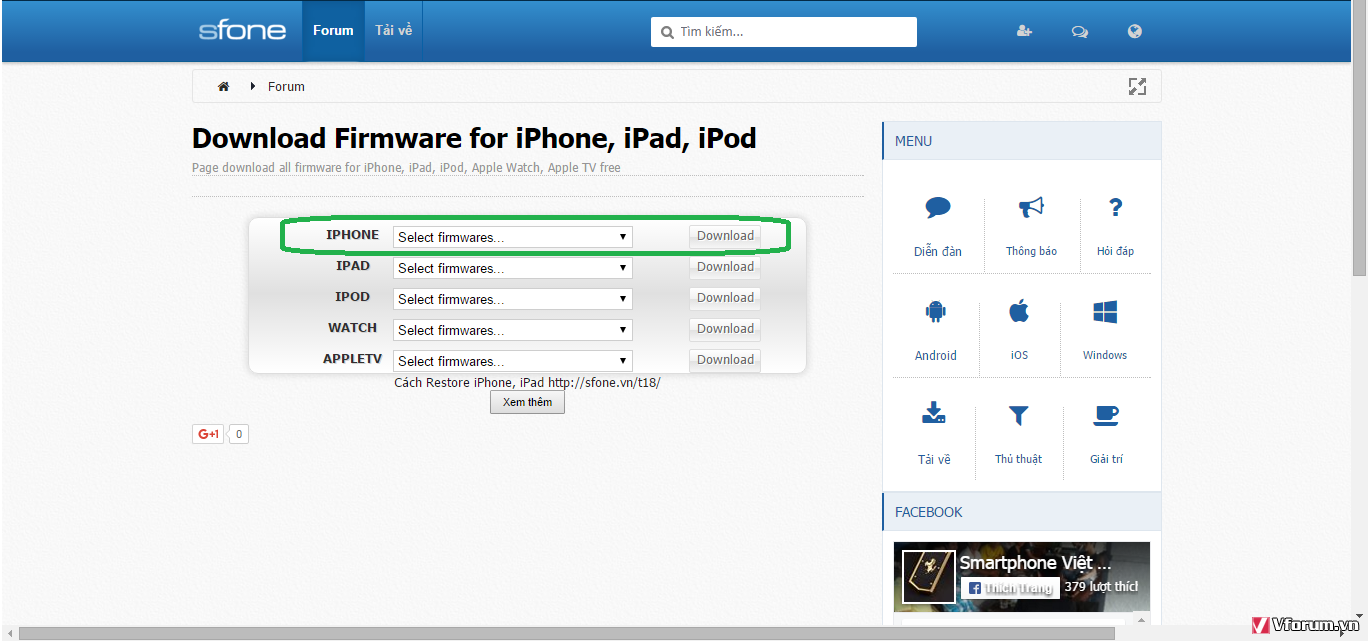Click the FACEBOOK sidebar heading
Viewport: 1369px width, 641px height.
tap(929, 512)
